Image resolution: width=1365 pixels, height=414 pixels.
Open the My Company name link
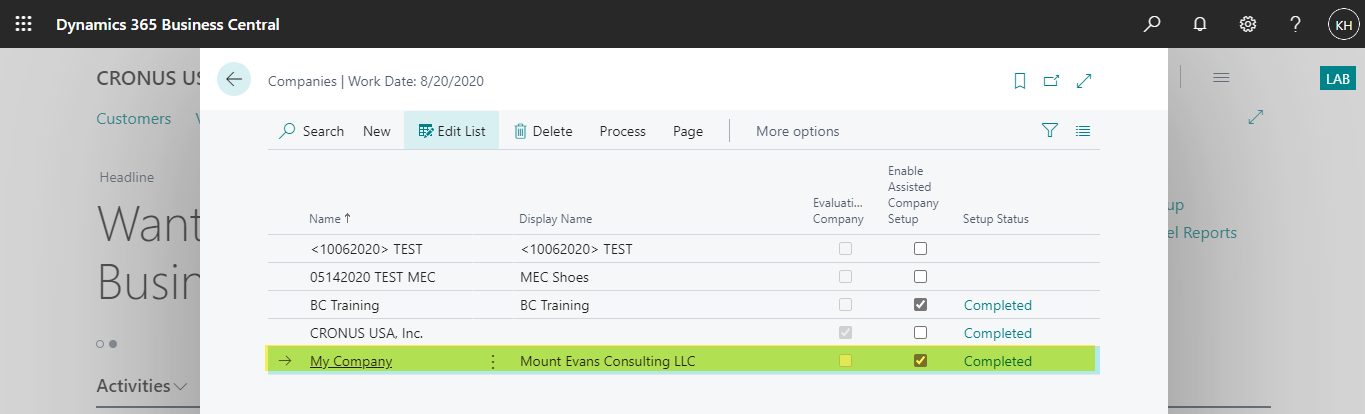click(351, 361)
